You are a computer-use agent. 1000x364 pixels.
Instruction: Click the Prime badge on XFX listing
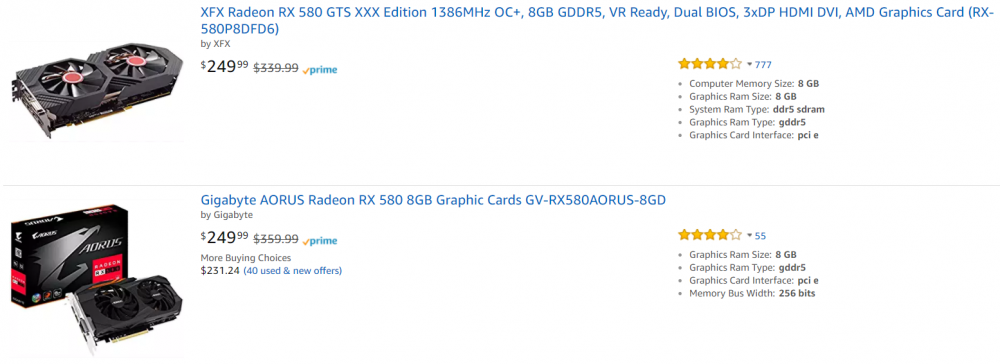point(320,69)
